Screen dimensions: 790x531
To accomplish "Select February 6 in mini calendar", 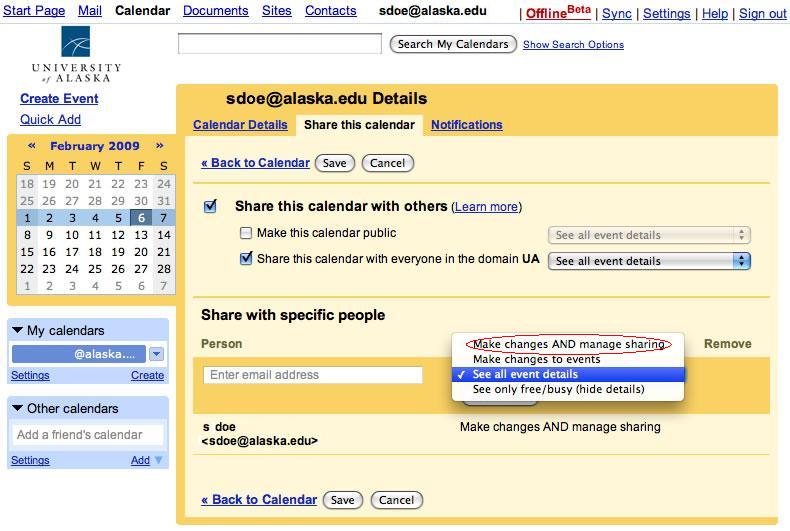I will click(x=141, y=218).
